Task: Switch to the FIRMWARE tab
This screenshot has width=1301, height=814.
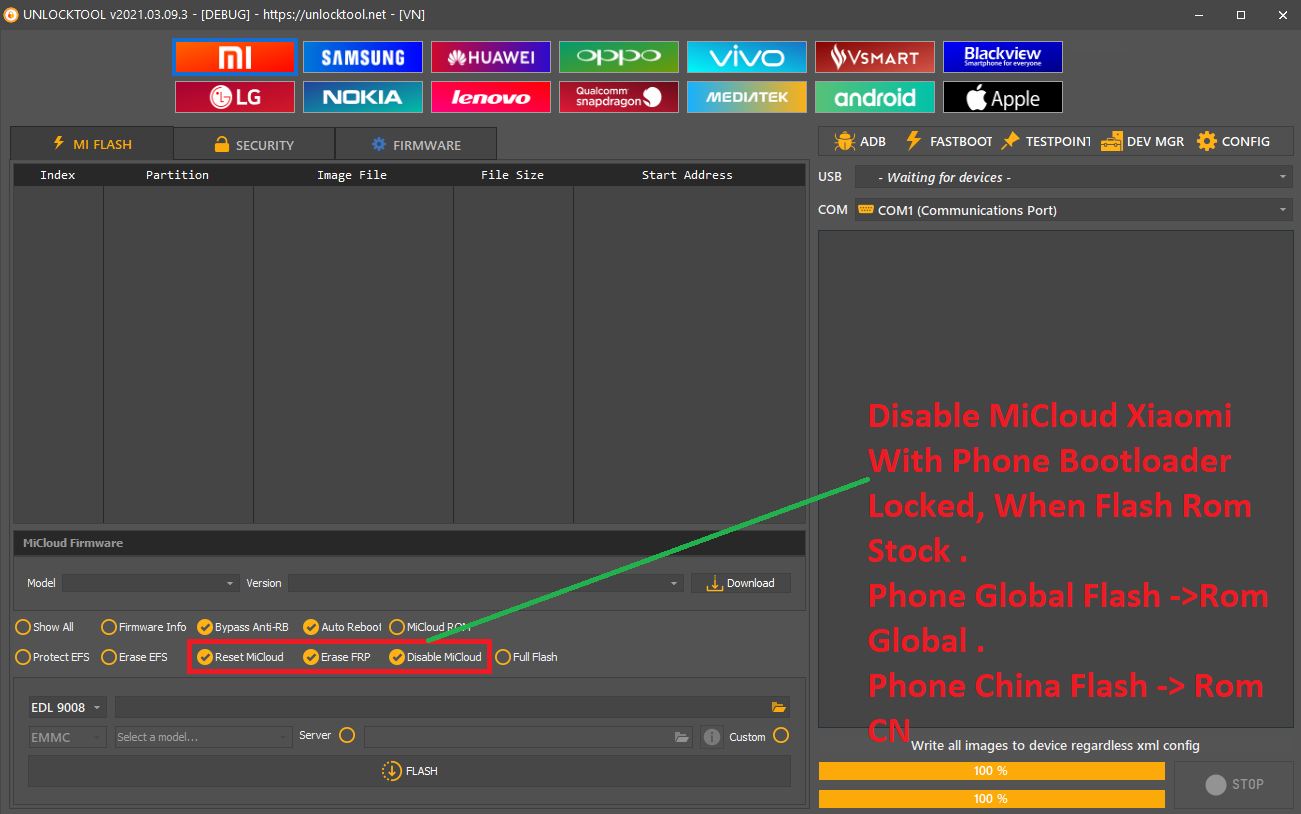Action: [x=416, y=145]
